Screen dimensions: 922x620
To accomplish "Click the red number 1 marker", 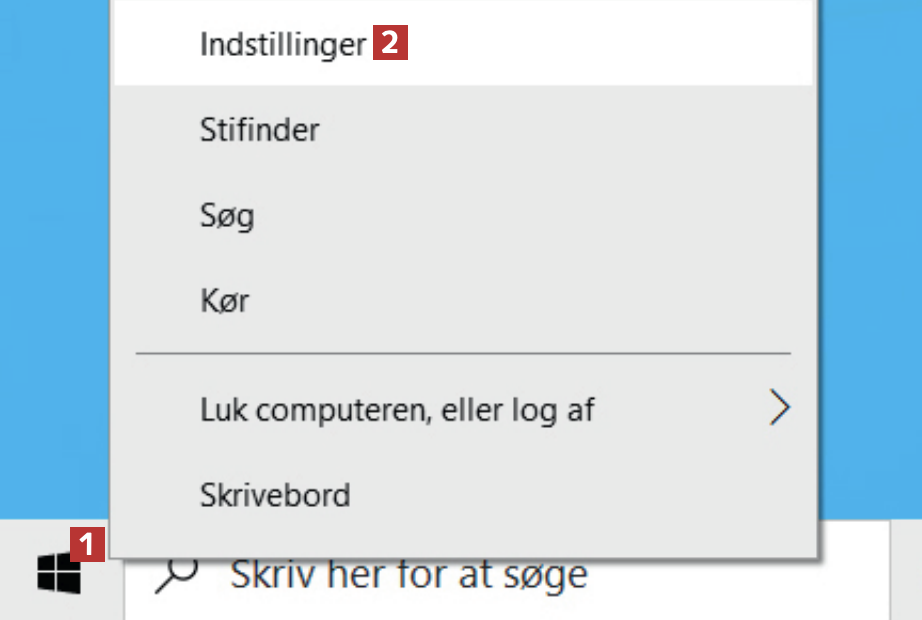I will click(88, 545).
